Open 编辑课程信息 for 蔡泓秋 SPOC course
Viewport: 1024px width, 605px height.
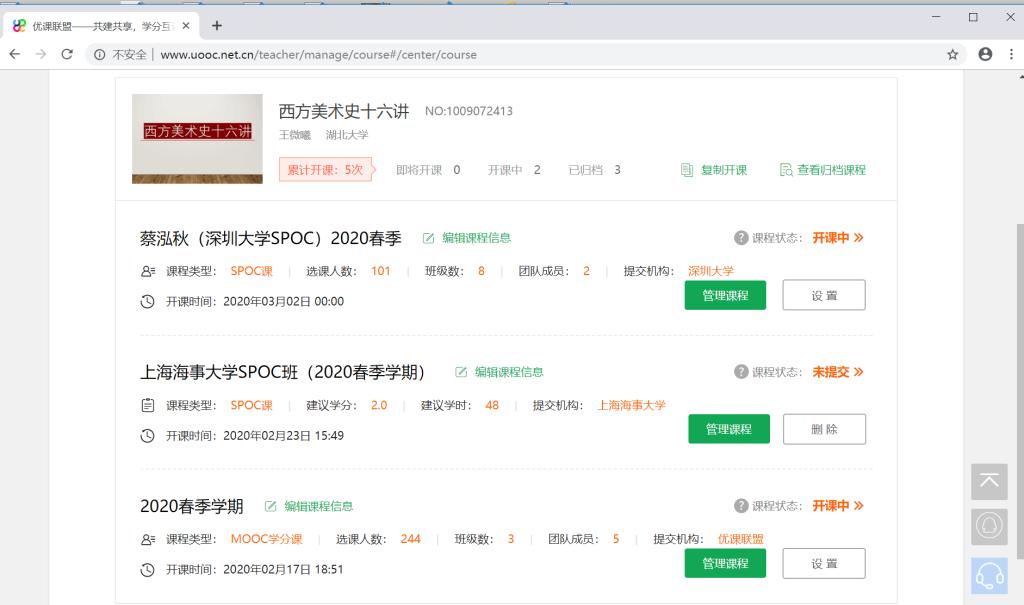[x=476, y=238]
